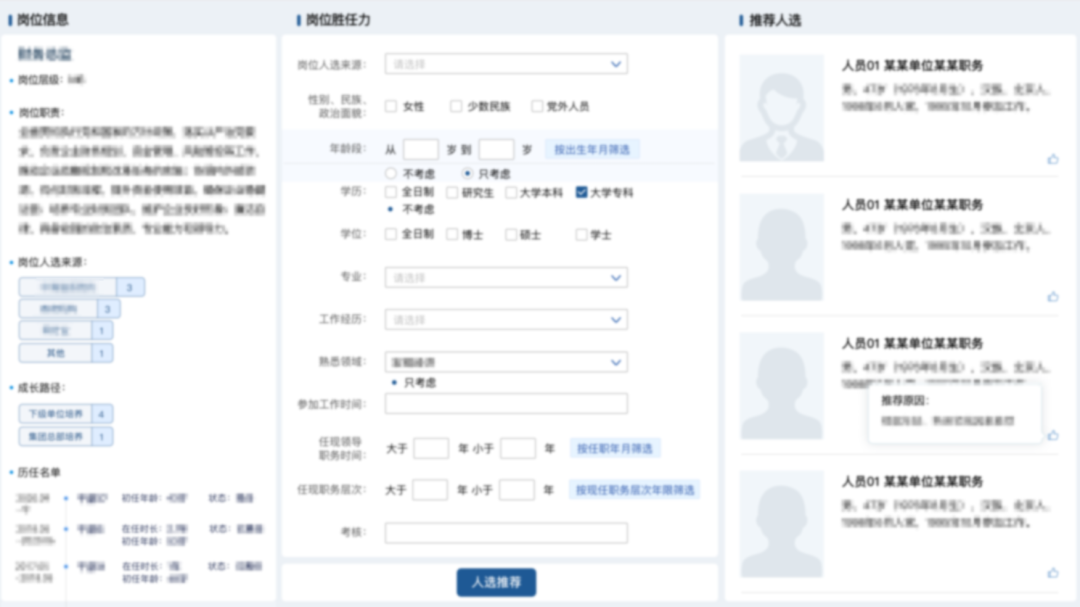
Task: Tick the 博士 degree checkbox
Action: (452, 235)
